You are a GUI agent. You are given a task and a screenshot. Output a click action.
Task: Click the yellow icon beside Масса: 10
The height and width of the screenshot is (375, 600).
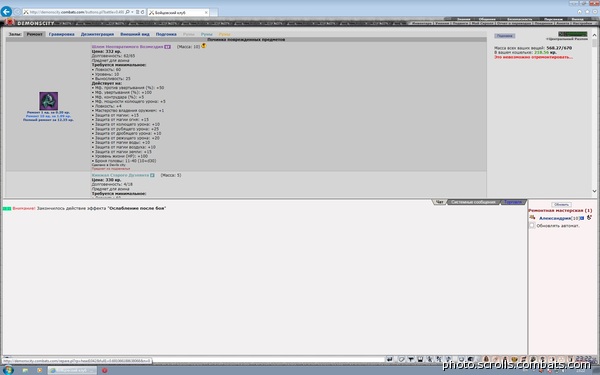204,46
